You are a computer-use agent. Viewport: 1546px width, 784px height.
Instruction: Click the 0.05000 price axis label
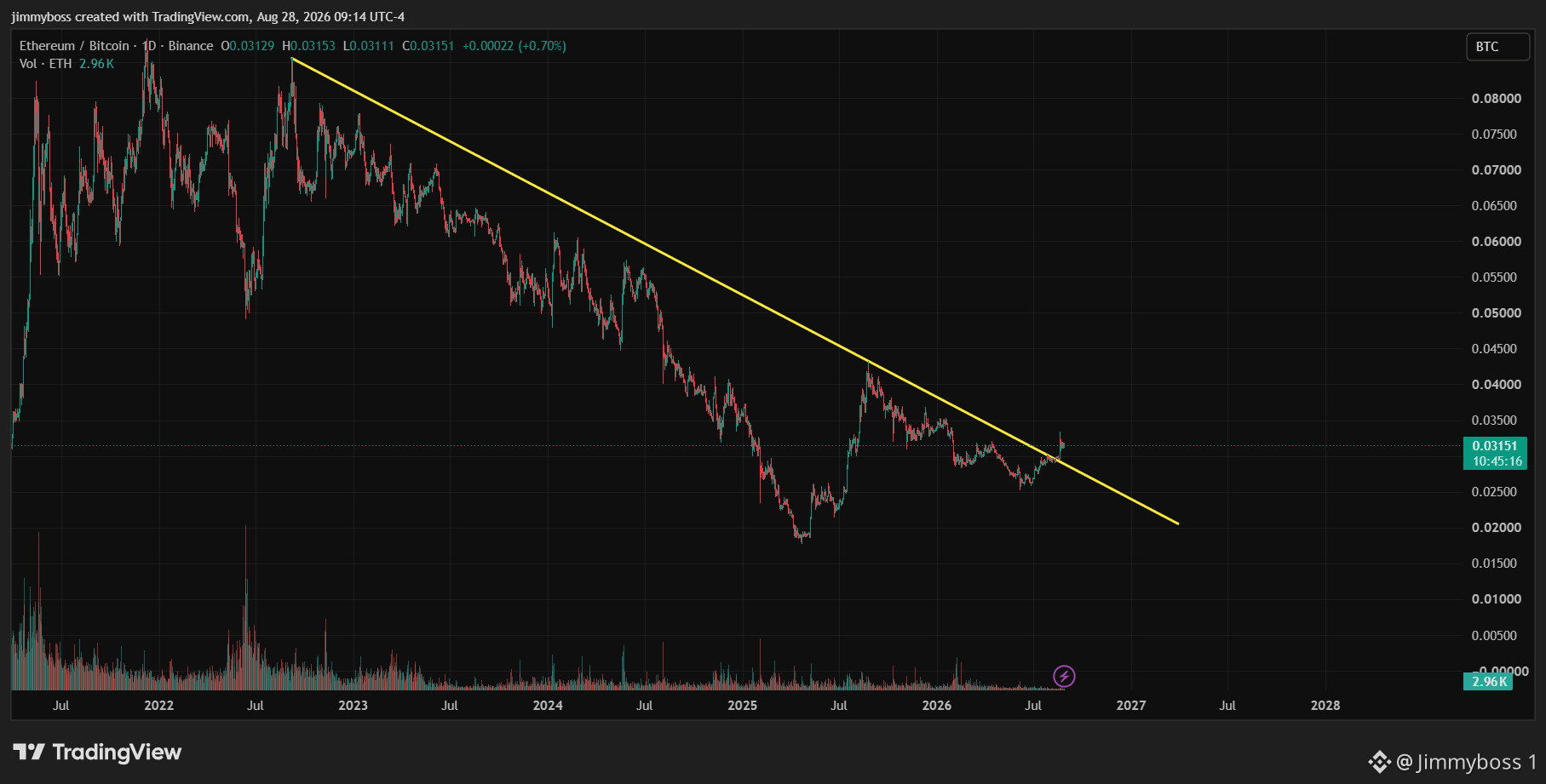[x=1496, y=313]
